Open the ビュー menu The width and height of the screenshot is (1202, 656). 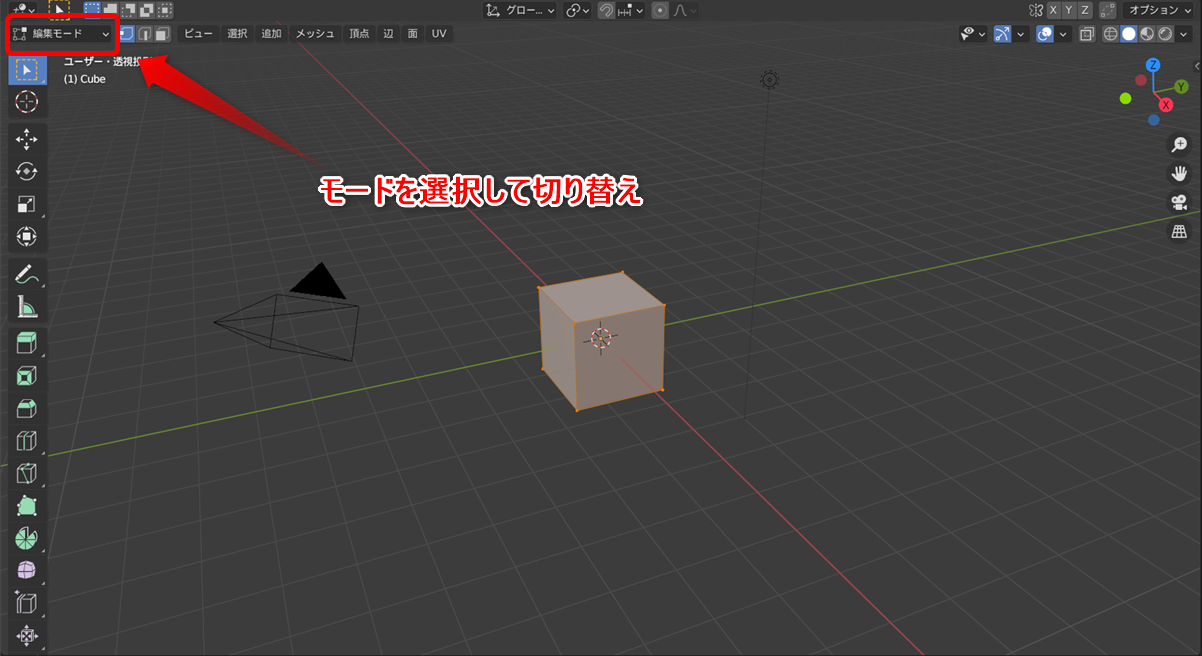(x=198, y=34)
